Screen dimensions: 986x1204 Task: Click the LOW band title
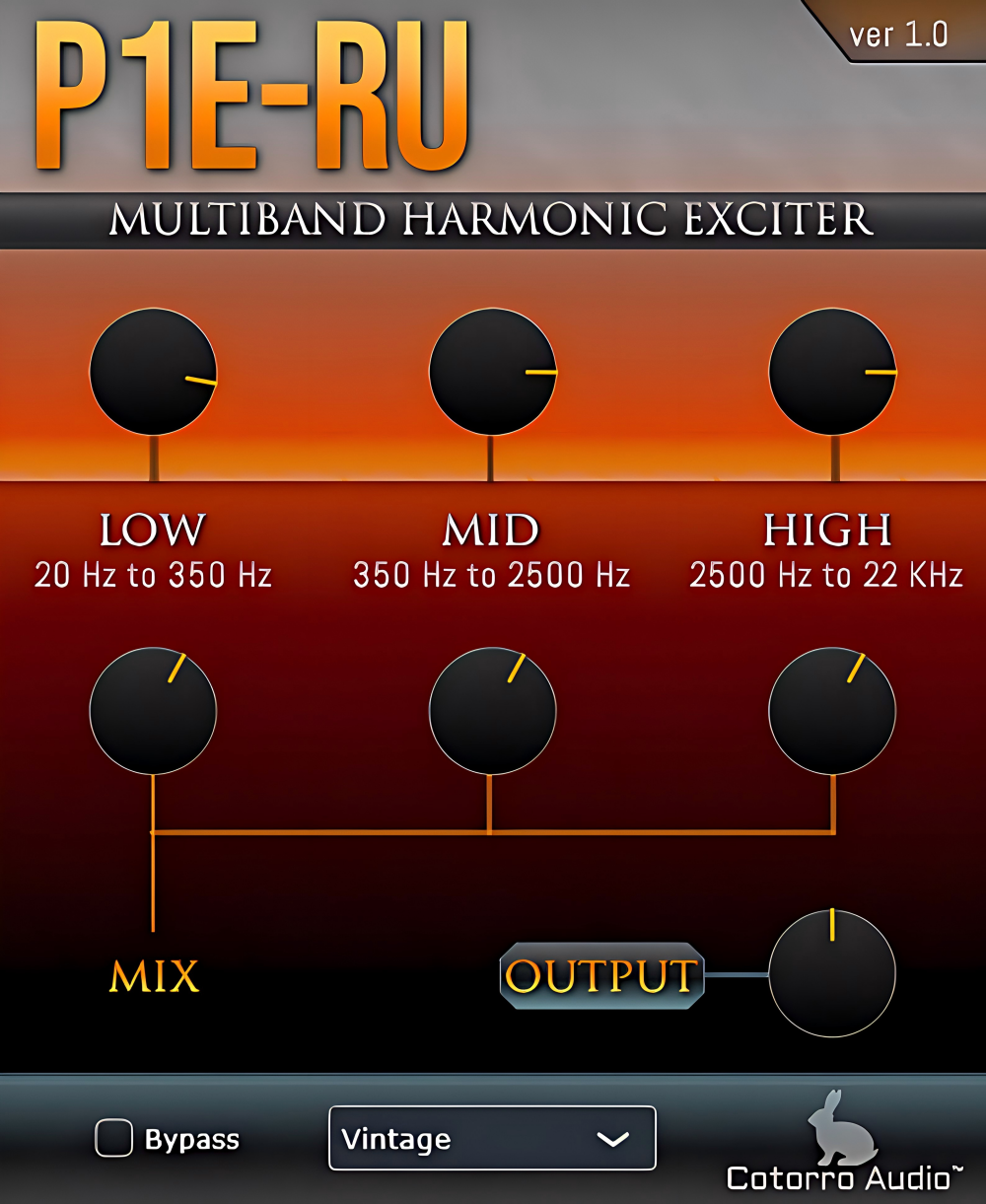(x=153, y=531)
